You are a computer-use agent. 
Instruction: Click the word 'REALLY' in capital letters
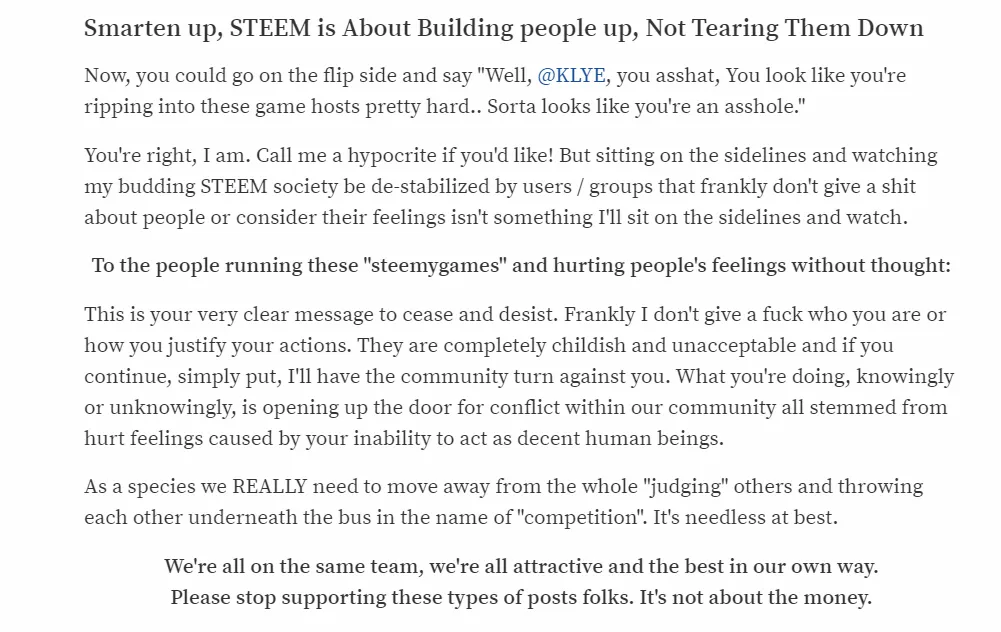pos(269,487)
